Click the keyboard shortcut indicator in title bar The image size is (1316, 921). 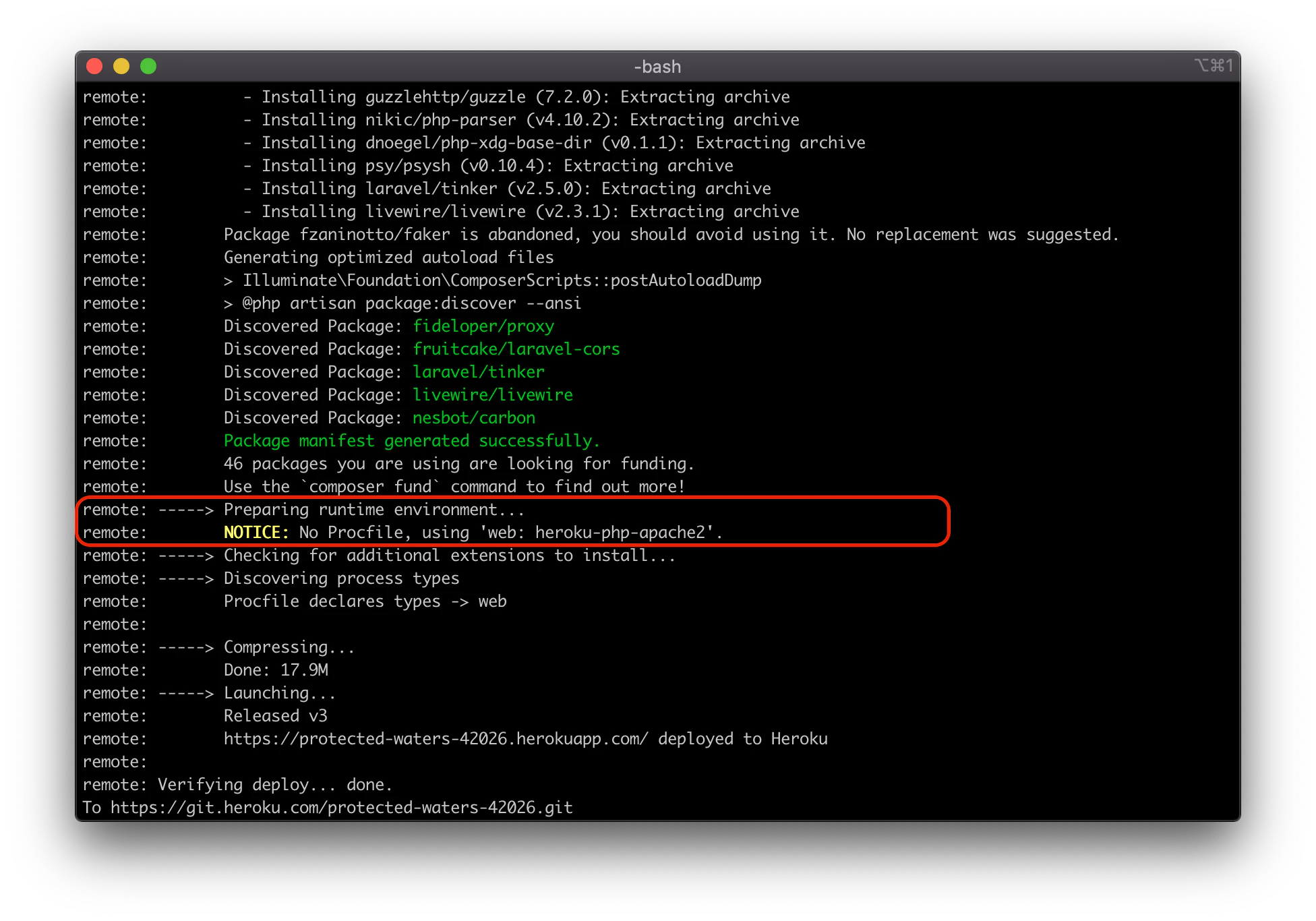(x=1214, y=65)
